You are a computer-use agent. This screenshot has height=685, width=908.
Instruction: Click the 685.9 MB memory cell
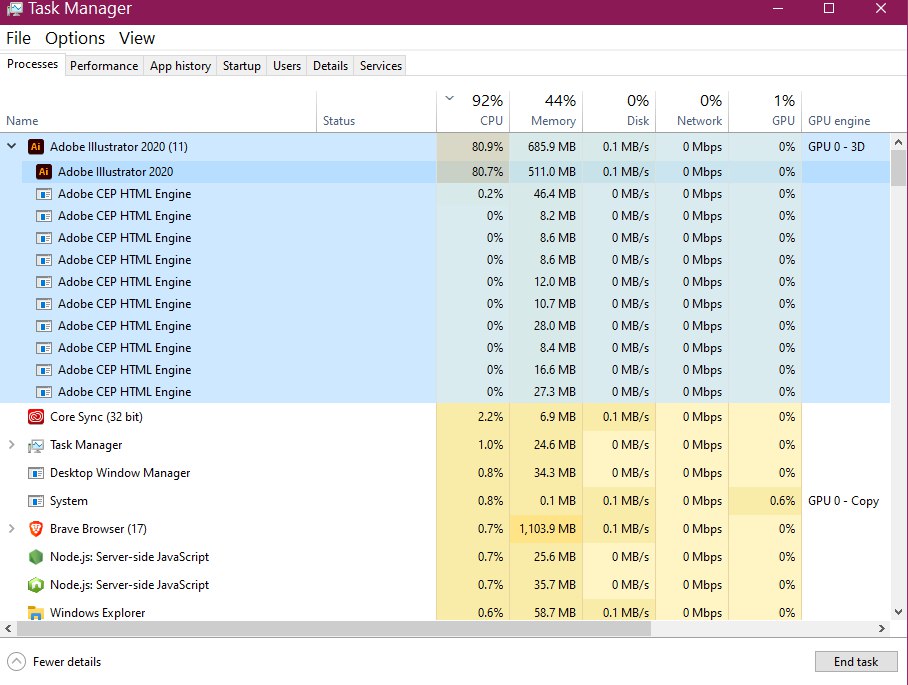click(x=546, y=146)
